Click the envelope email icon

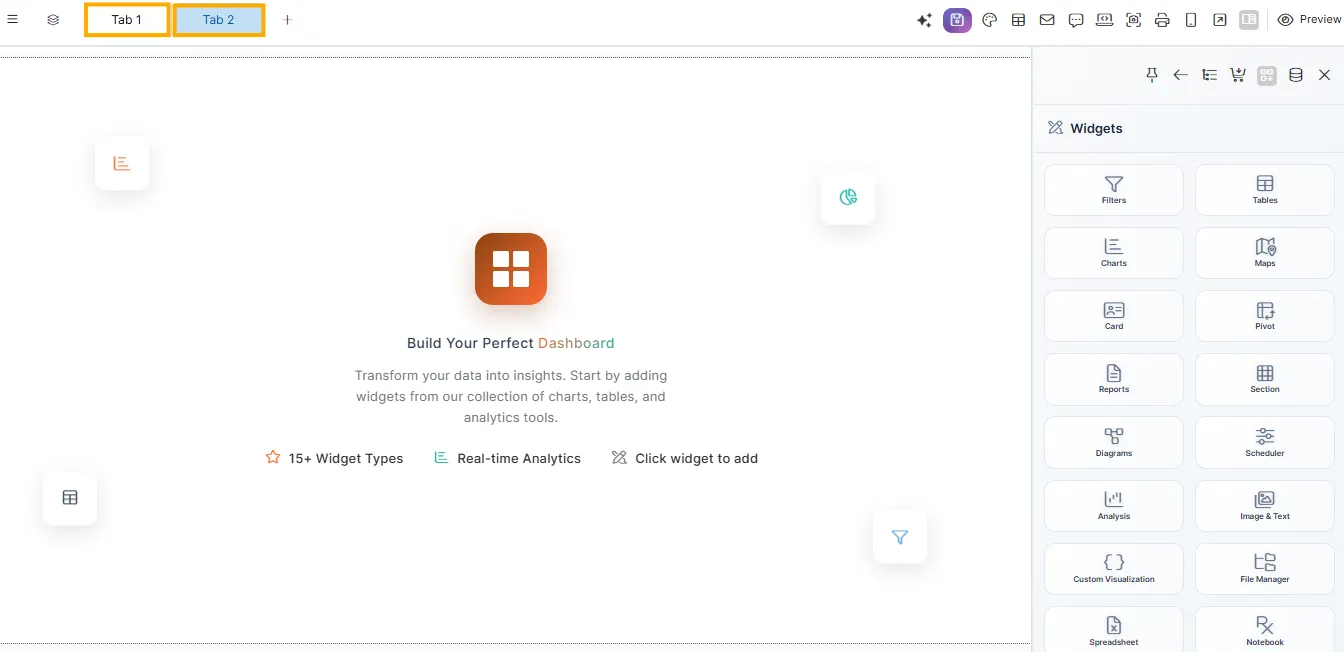pos(1047,20)
